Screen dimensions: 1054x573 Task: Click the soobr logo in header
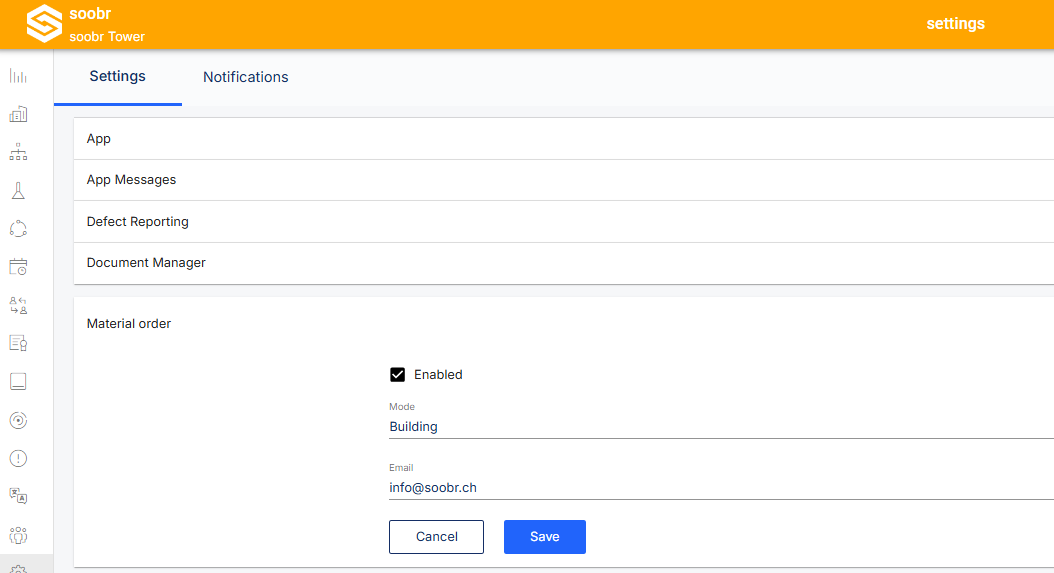(44, 24)
